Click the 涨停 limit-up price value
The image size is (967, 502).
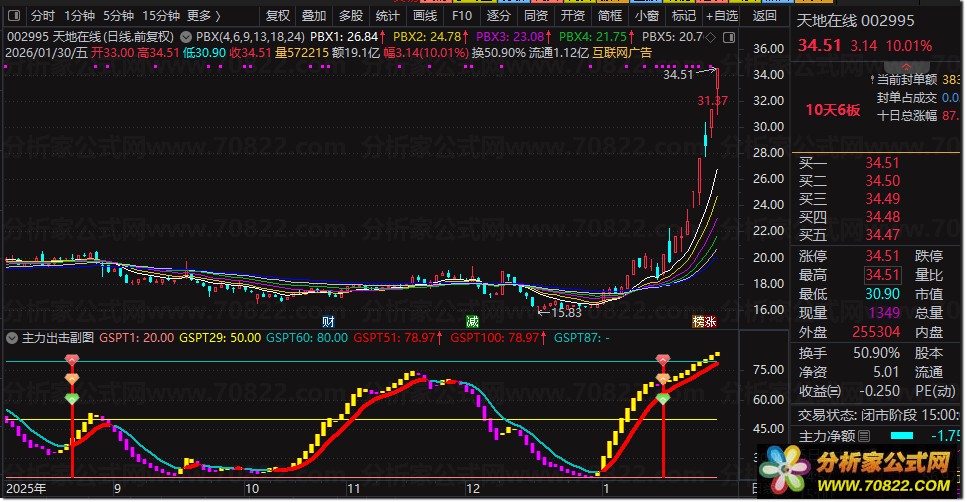tap(882, 256)
